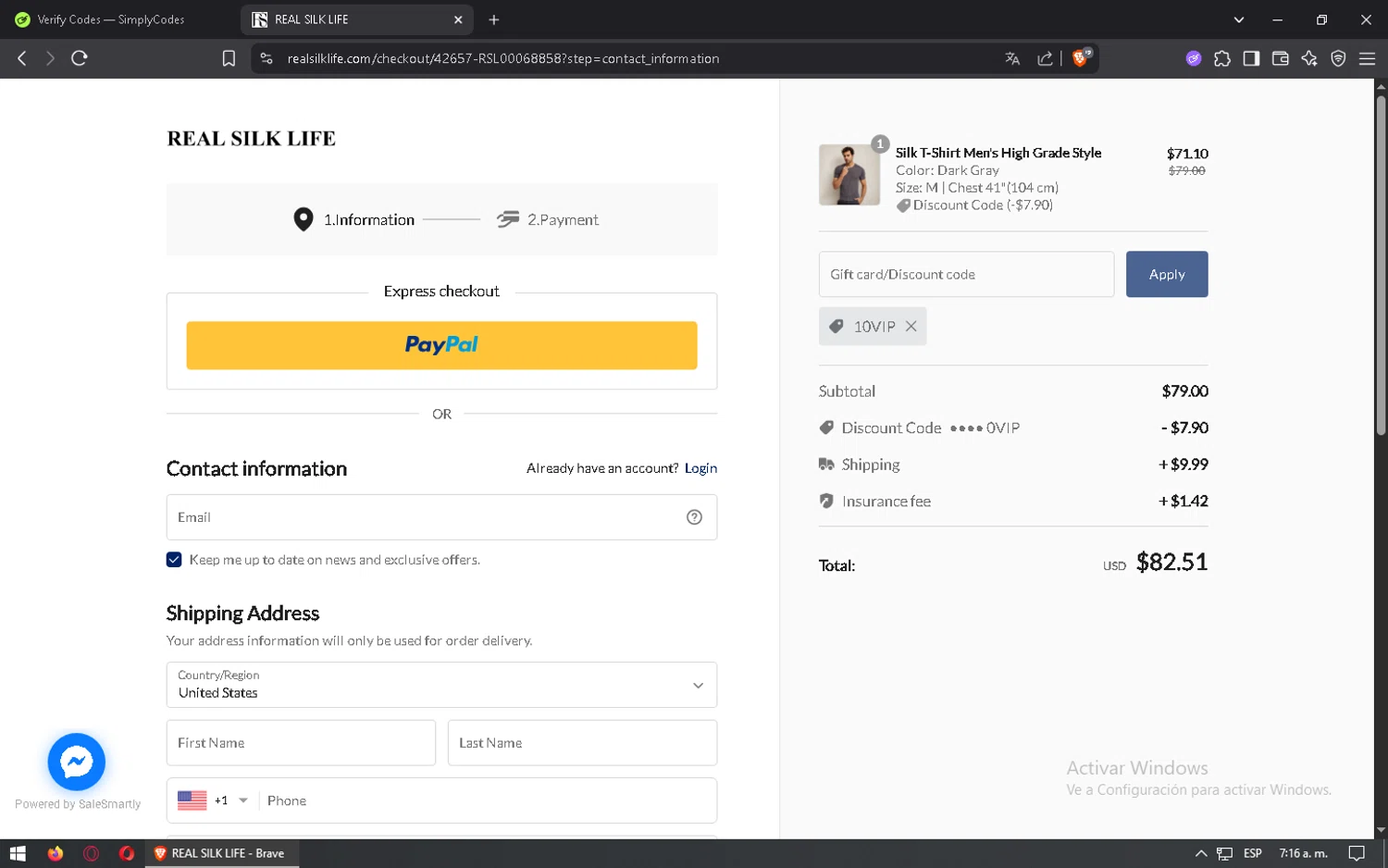Image resolution: width=1388 pixels, height=868 pixels.
Task: Click the browser address bar URL
Action: (x=503, y=58)
